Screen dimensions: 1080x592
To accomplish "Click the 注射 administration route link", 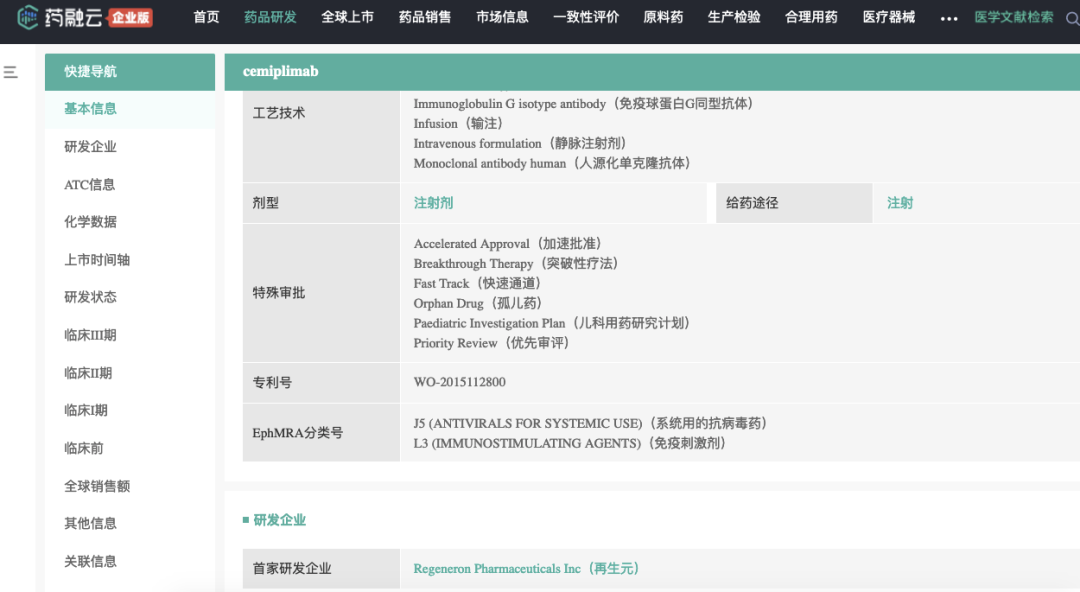I will pyautogui.click(x=900, y=203).
